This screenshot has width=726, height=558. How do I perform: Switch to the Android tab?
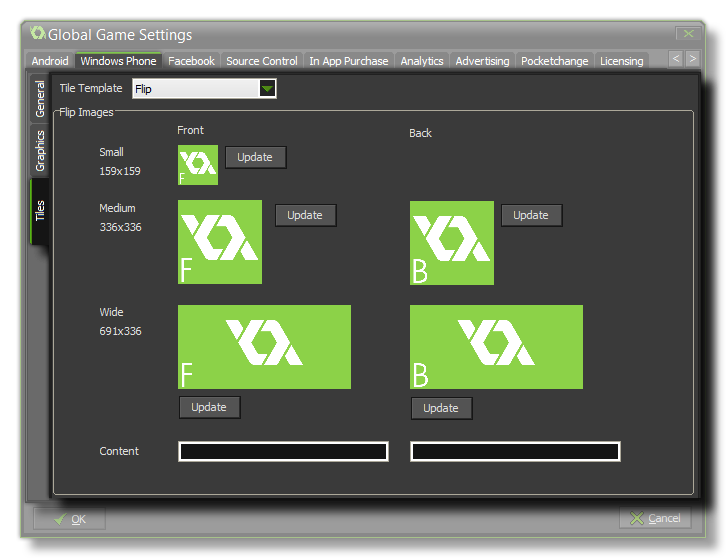tap(50, 61)
